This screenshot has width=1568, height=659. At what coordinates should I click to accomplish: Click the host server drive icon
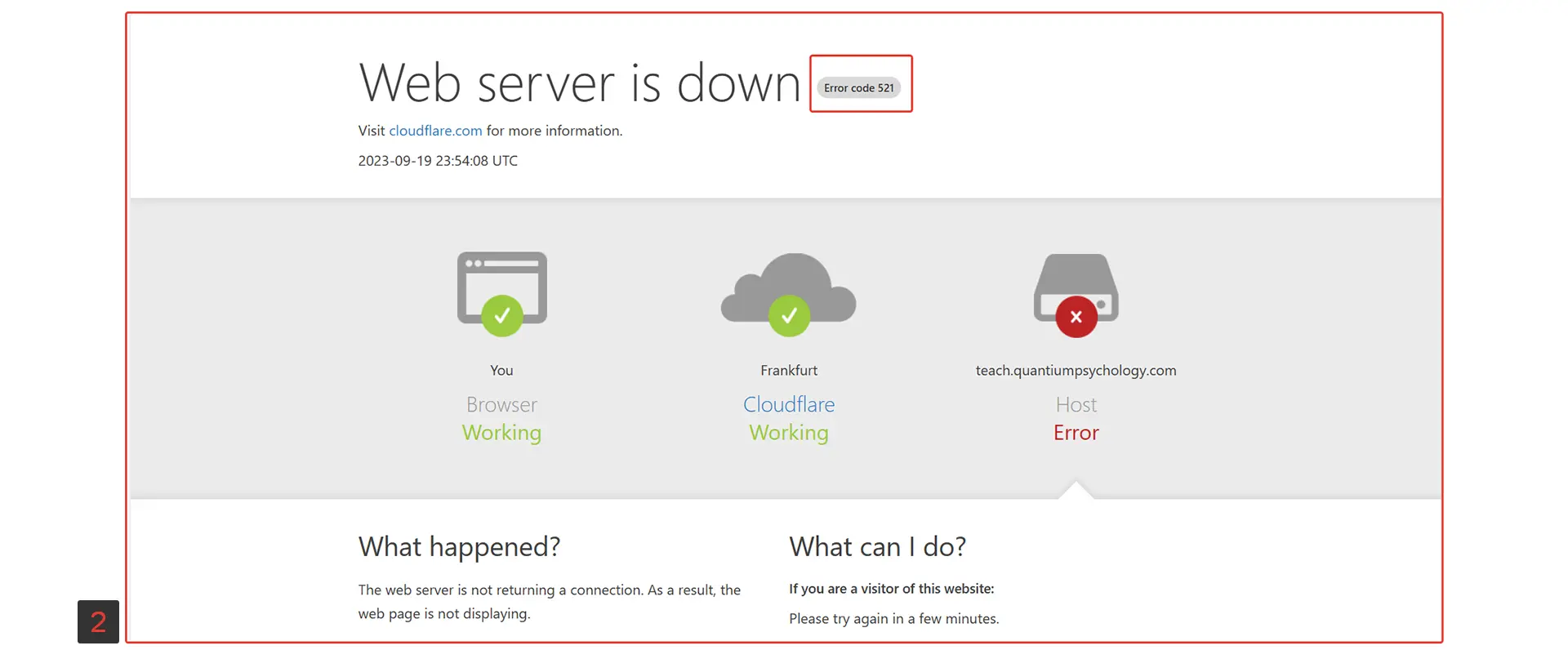click(1076, 295)
